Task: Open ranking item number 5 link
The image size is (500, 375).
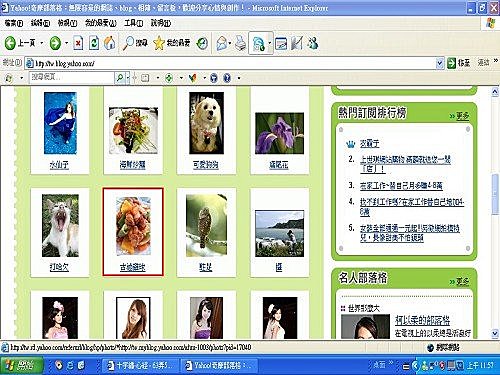Action: pyautogui.click(x=410, y=233)
